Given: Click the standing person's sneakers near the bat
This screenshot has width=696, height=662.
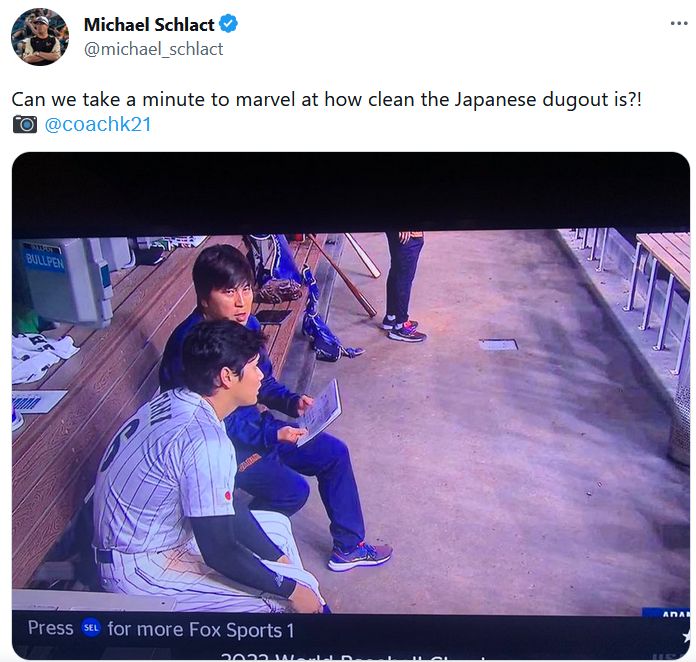Looking at the screenshot, I should coord(403,328).
